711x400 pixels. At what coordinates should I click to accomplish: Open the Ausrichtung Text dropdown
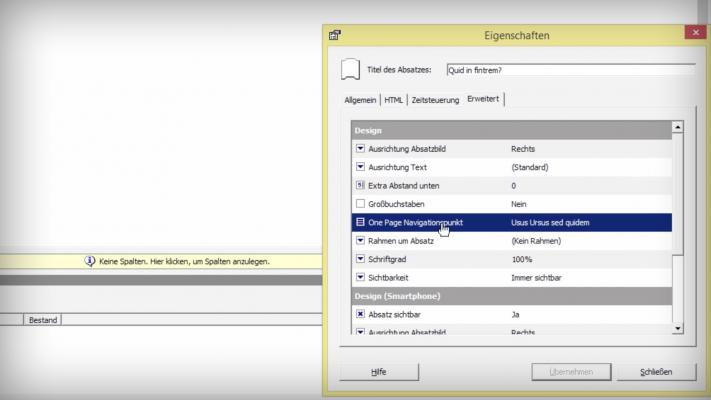click(x=360, y=167)
